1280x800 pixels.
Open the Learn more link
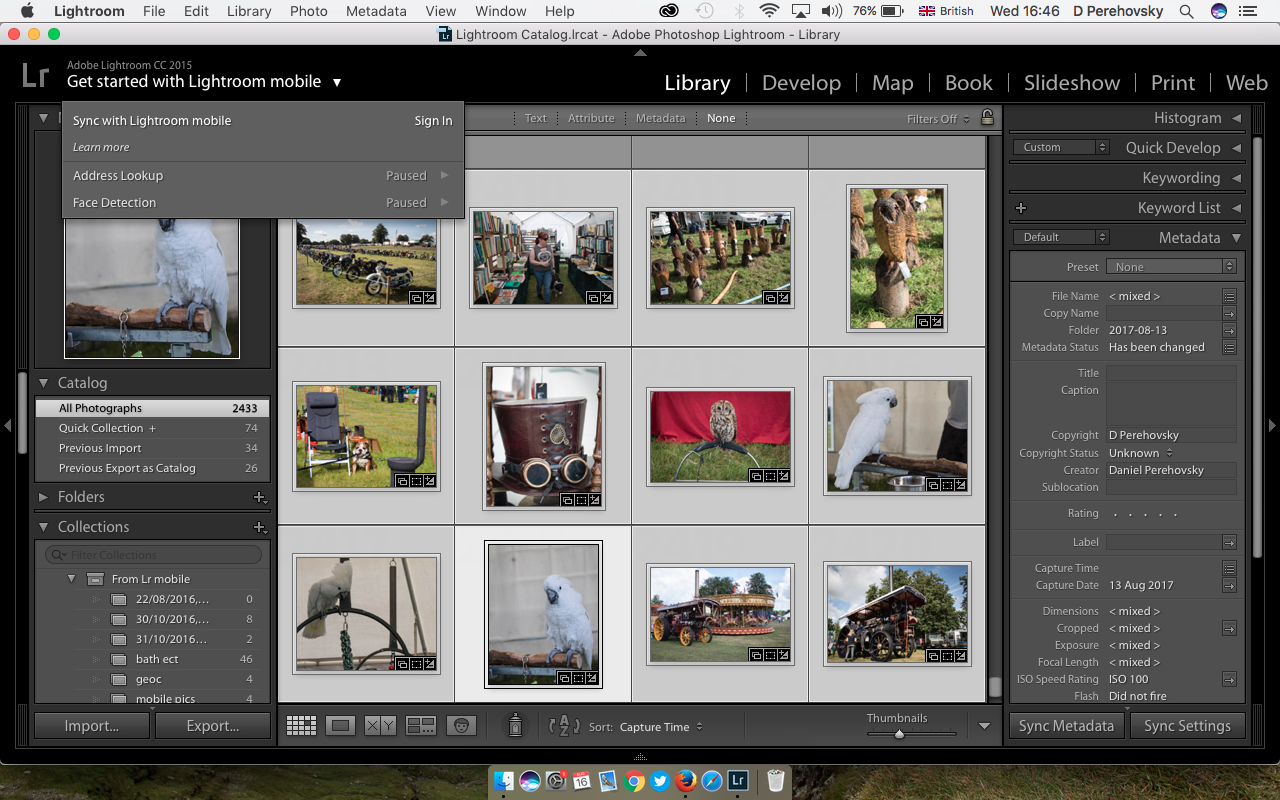click(x=101, y=147)
